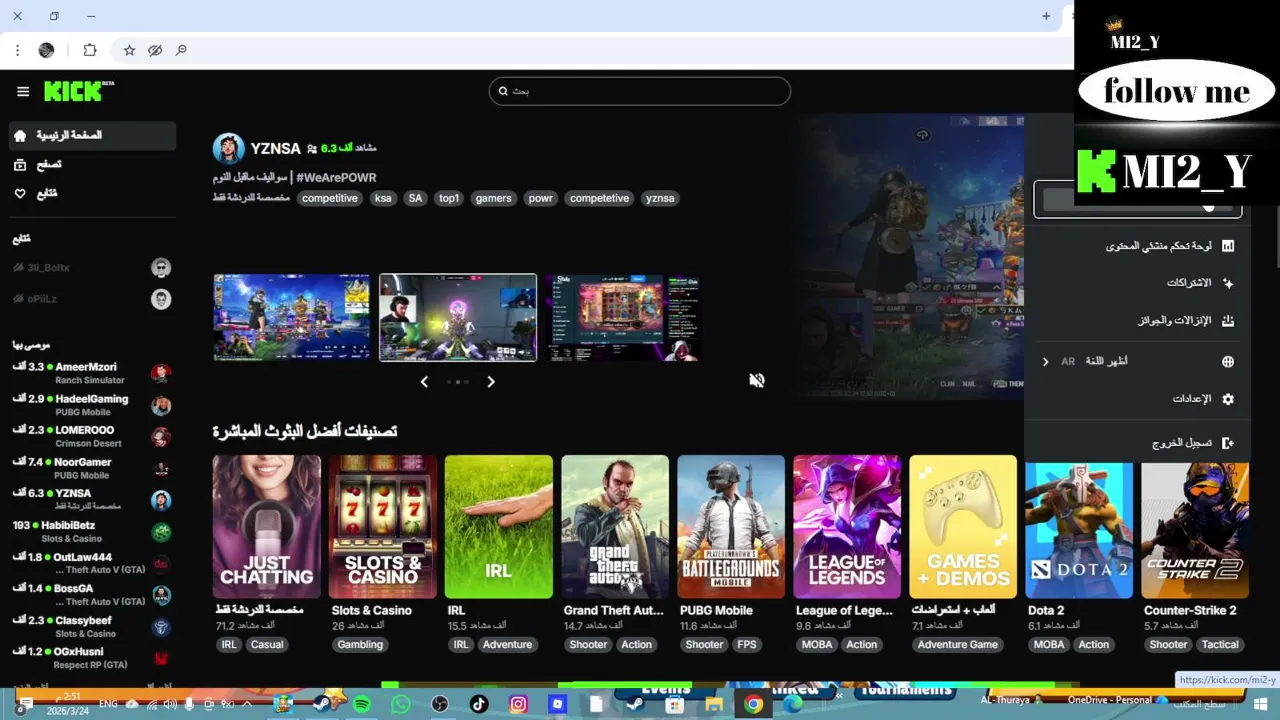Viewport: 1280px width, 720px height.
Task: Open OutLaw444 recommended channel
Action: [x=92, y=563]
